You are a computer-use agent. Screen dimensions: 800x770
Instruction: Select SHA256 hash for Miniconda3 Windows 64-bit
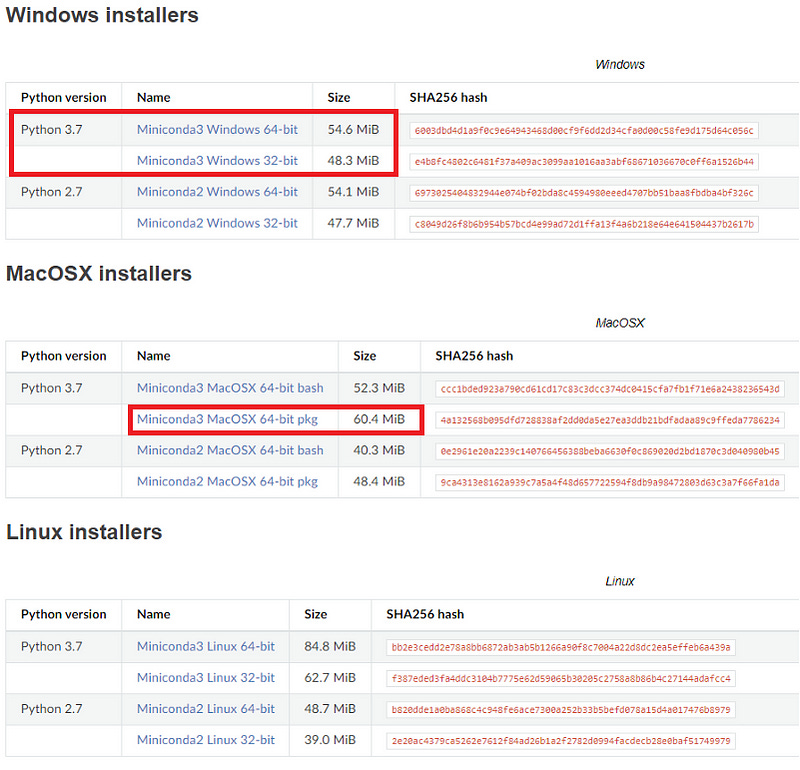point(584,131)
